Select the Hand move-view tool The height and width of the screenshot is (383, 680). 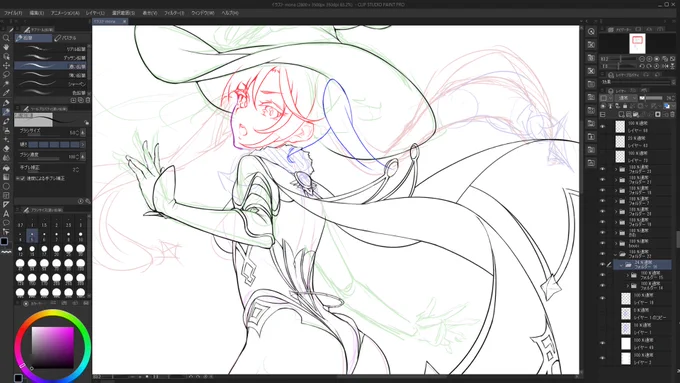tap(6, 47)
